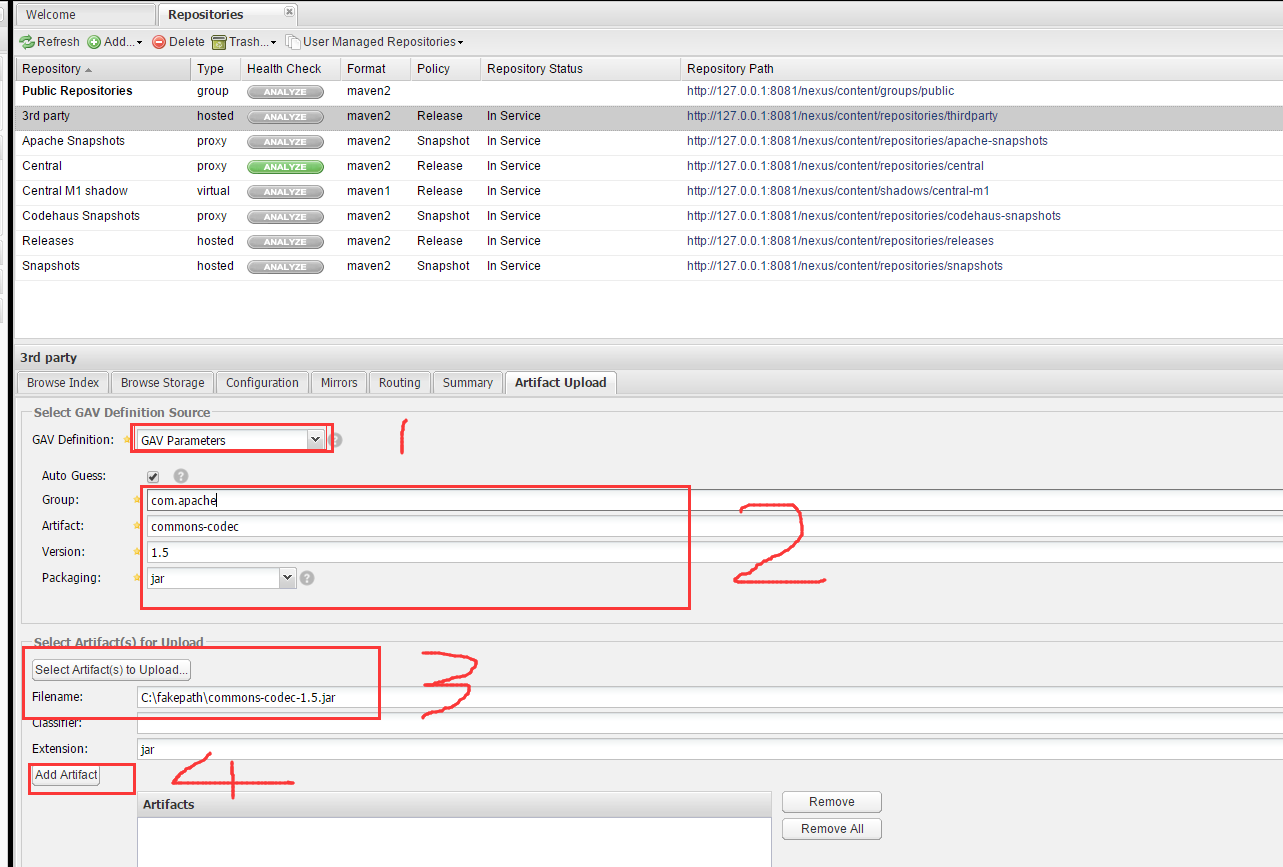Click Analyze button for Apache Snapshots
The image size is (1283, 867).
pyautogui.click(x=285, y=142)
